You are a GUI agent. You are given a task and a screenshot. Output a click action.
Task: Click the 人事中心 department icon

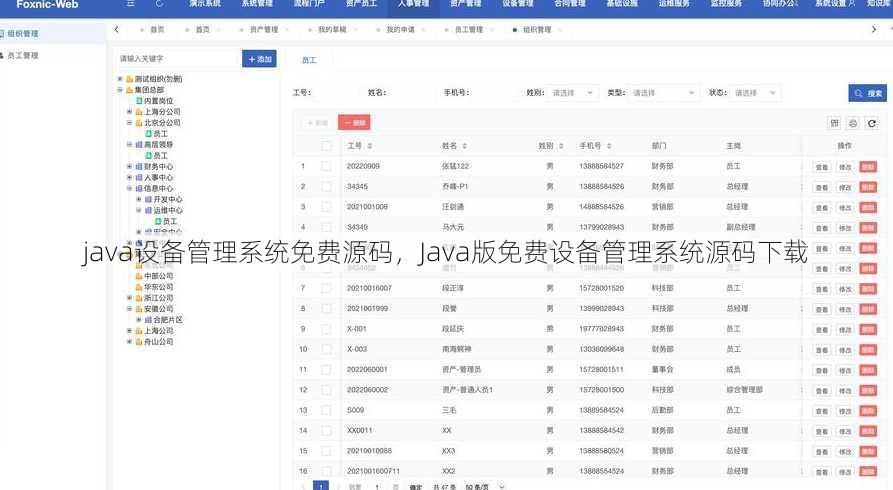point(139,178)
